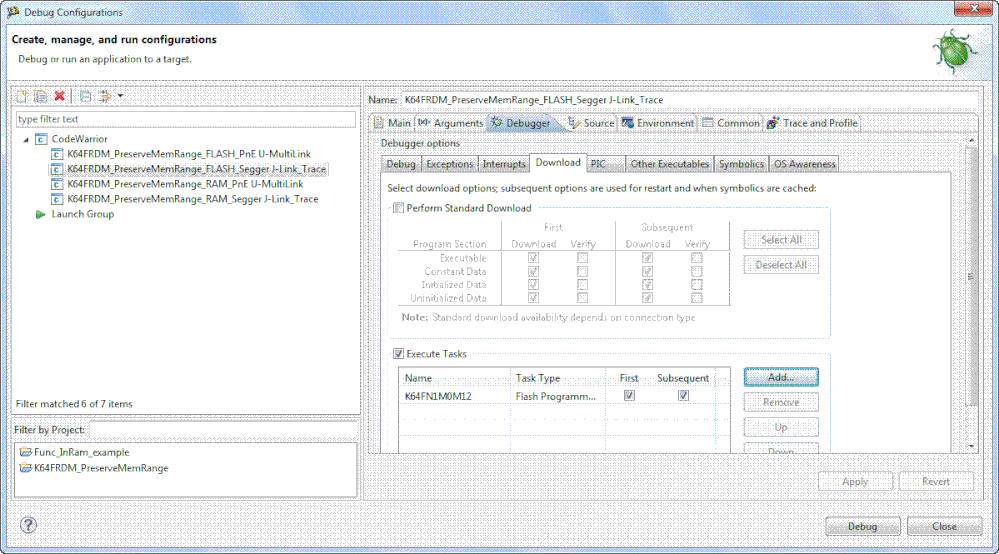This screenshot has height=554, width=999.
Task: Collapse the CodeWarrior tree node
Action: [x=26, y=139]
